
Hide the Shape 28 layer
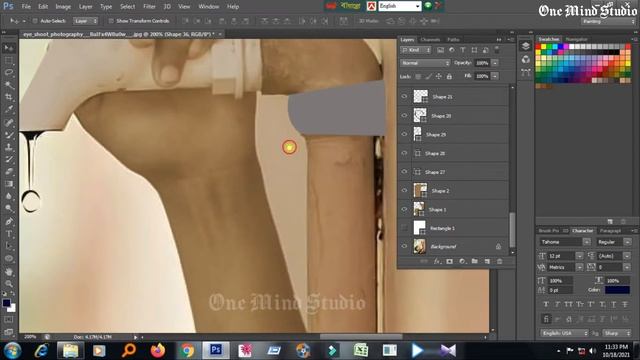click(404, 153)
